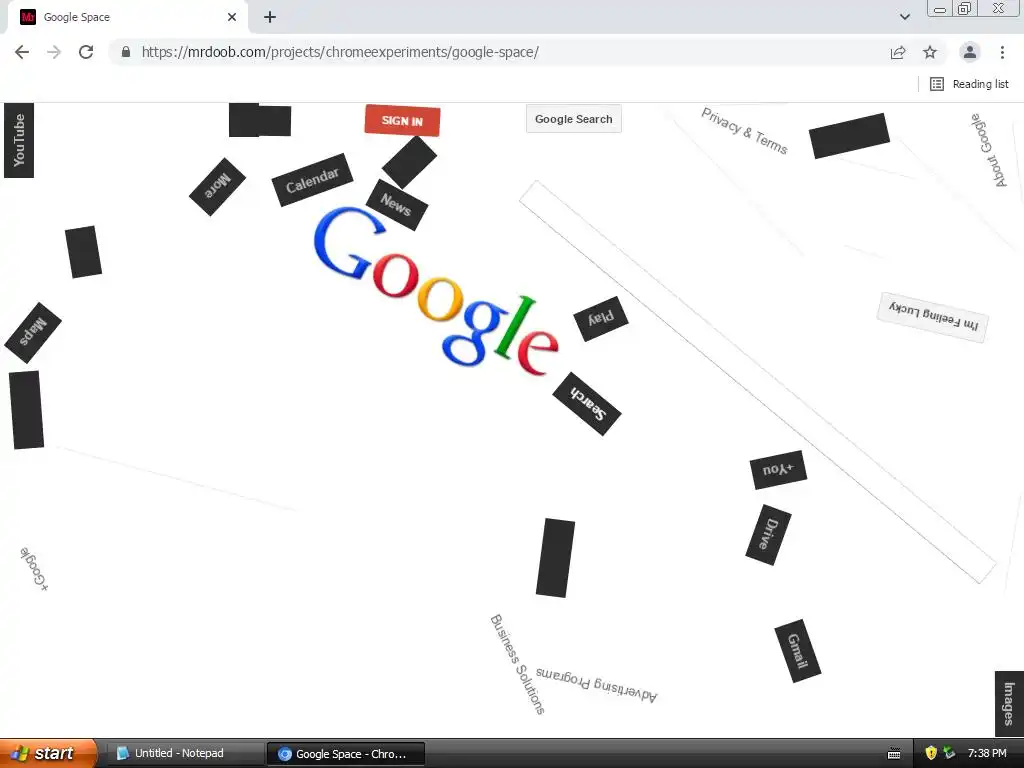Open the profile avatar menu
This screenshot has width=1024, height=768.
[x=970, y=52]
